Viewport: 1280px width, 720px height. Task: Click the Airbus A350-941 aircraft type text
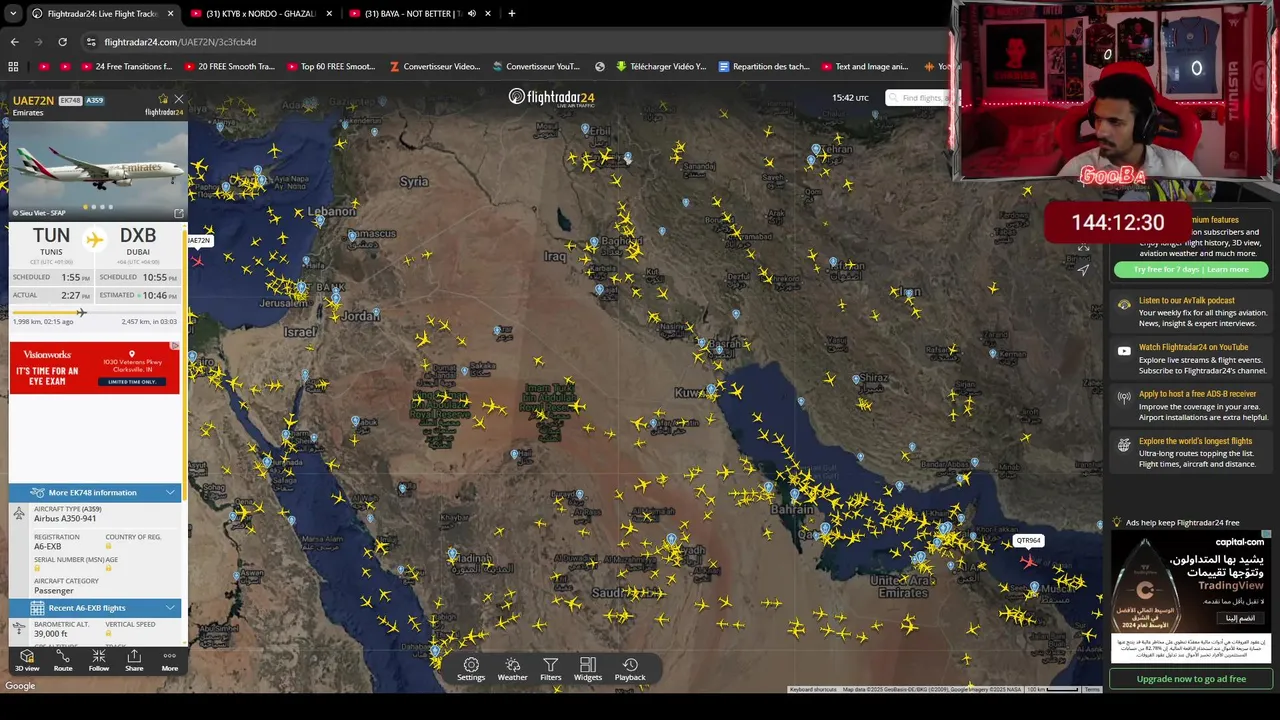pos(65,518)
